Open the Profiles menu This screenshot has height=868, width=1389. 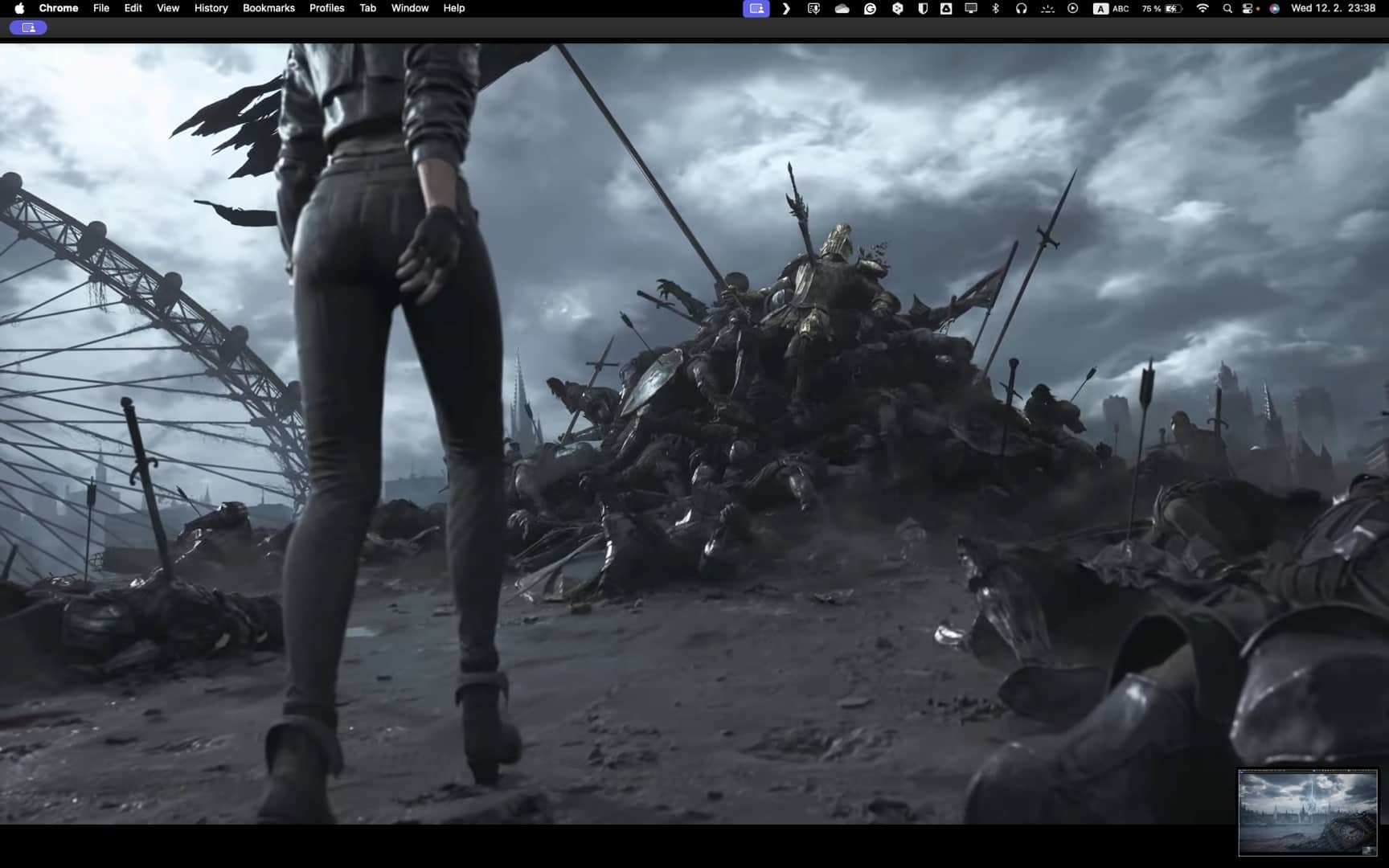(x=327, y=8)
